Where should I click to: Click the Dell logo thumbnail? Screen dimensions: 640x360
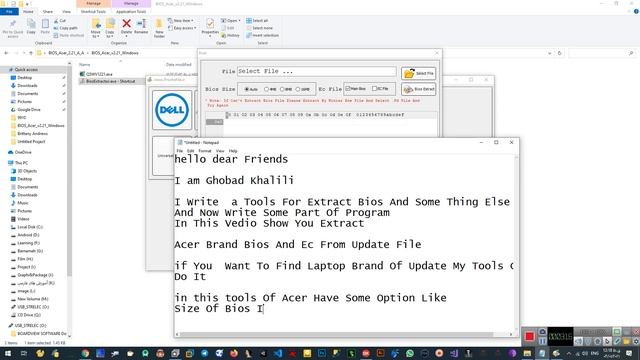pyautogui.click(x=172, y=110)
